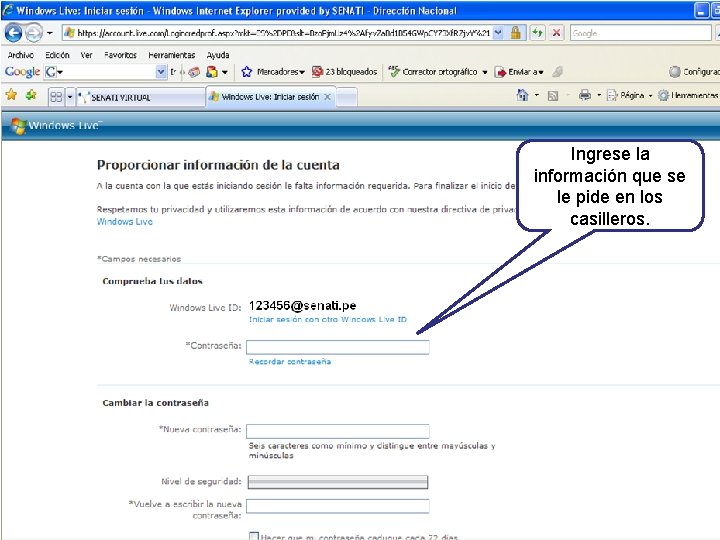
Task: Open the Ayuda menu
Action: pyautogui.click(x=218, y=55)
